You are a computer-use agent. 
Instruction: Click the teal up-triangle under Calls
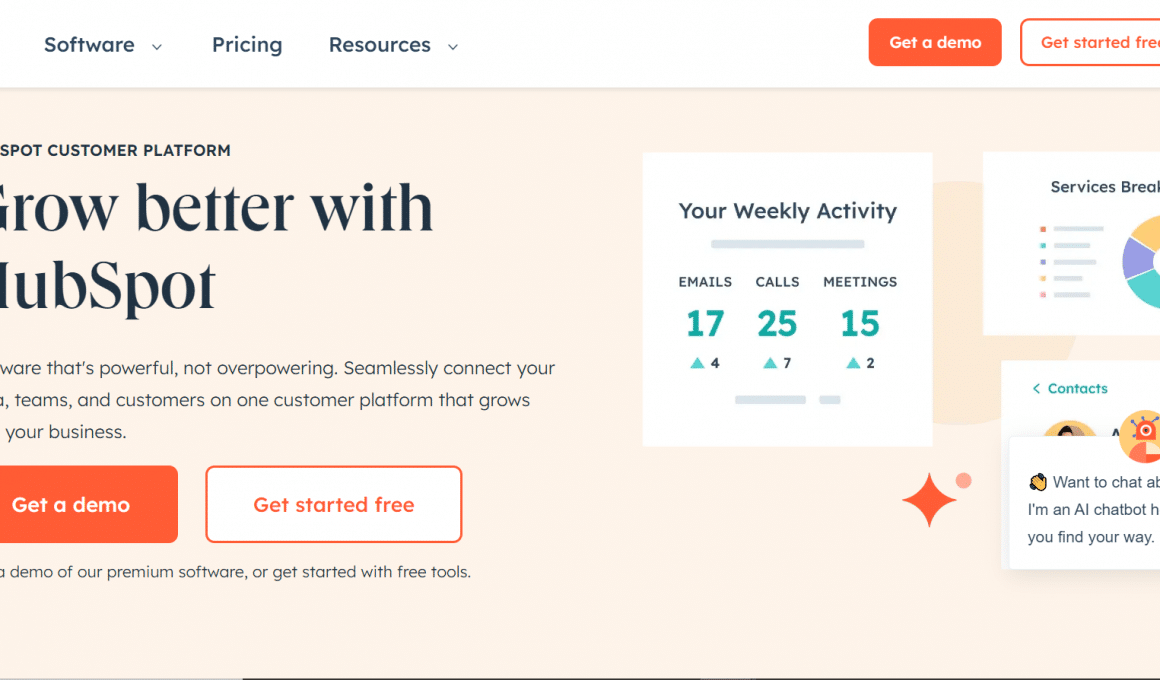point(770,363)
